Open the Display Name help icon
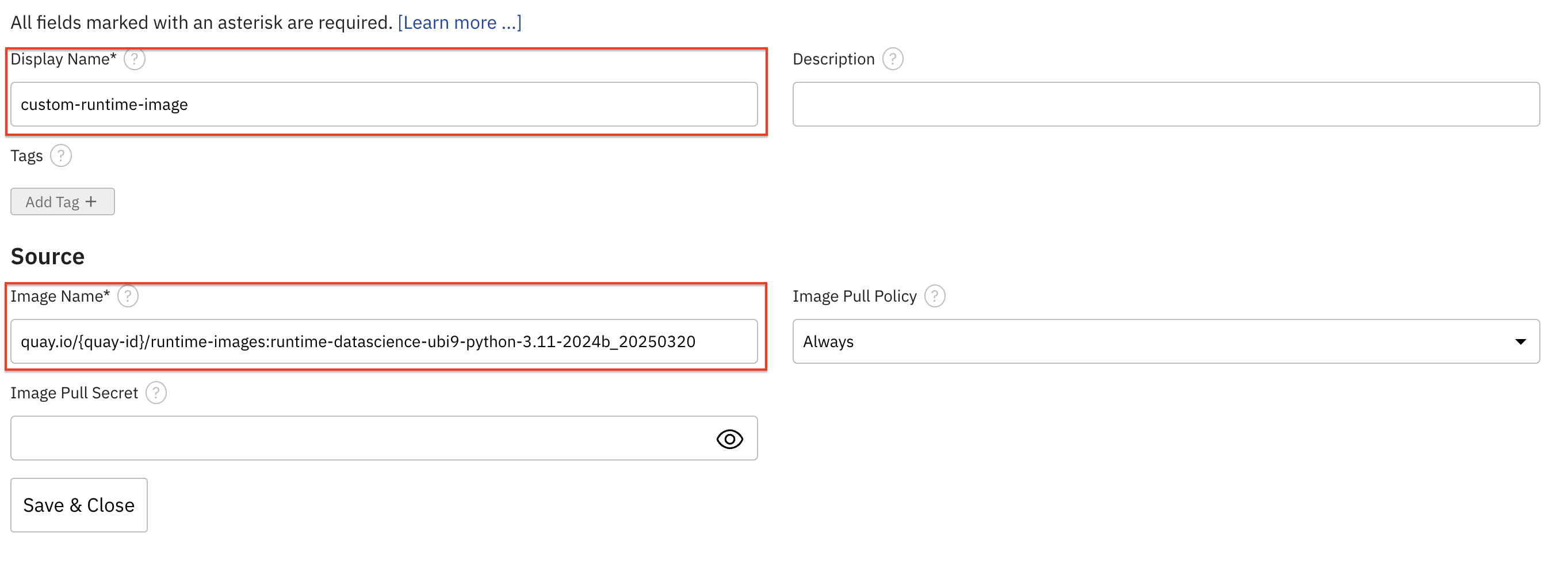The image size is (1568, 563). 135,59
